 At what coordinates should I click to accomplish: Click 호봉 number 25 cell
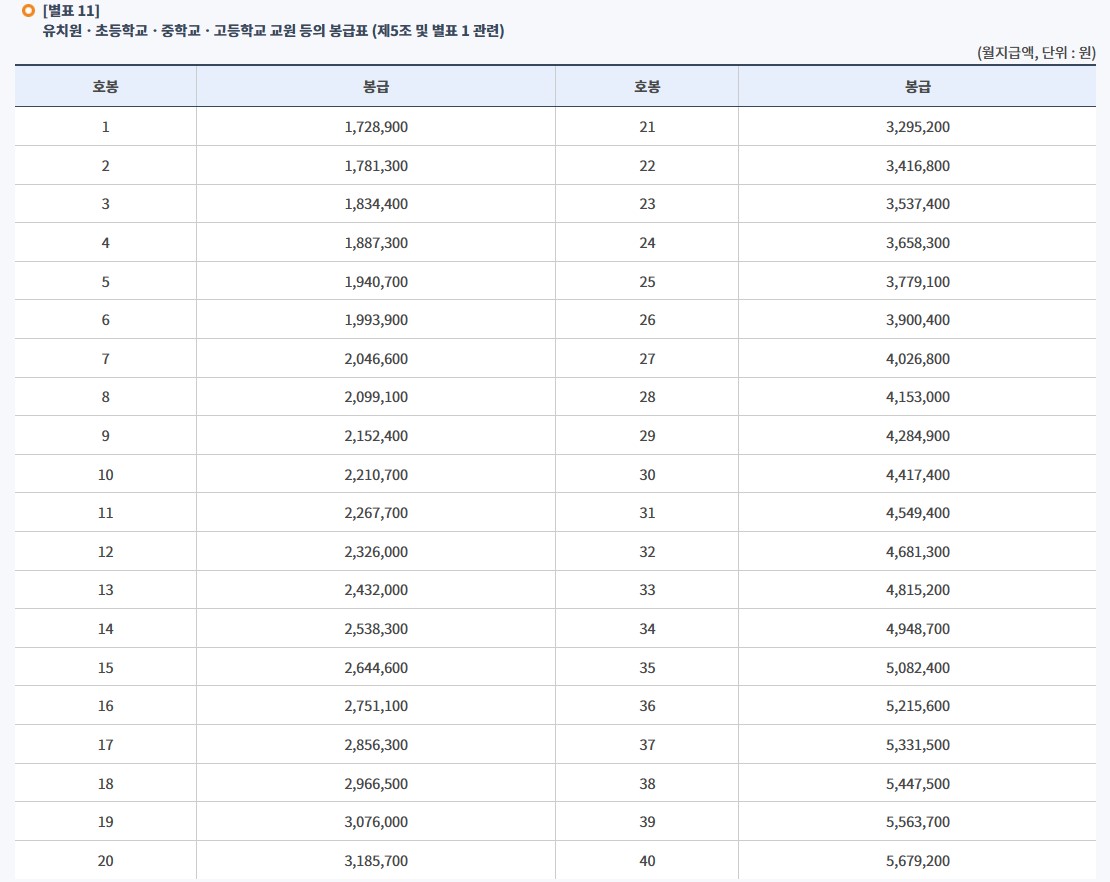[x=647, y=282]
